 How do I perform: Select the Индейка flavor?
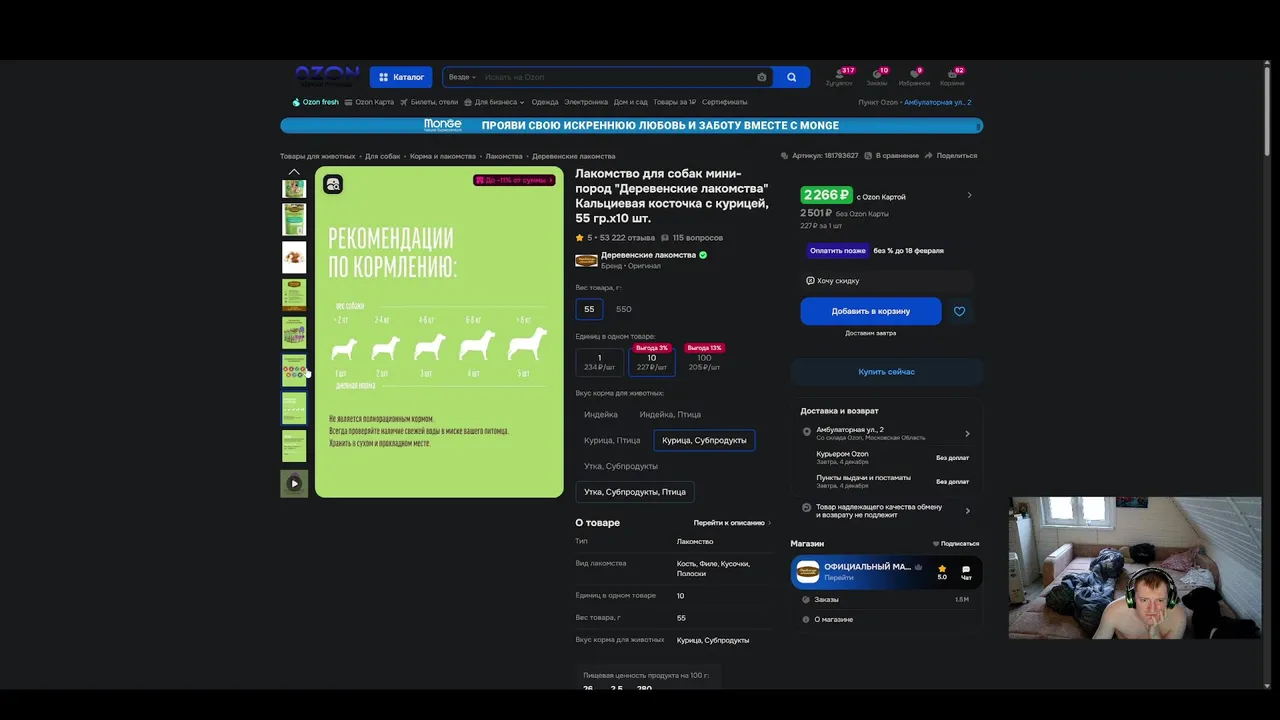(x=601, y=414)
